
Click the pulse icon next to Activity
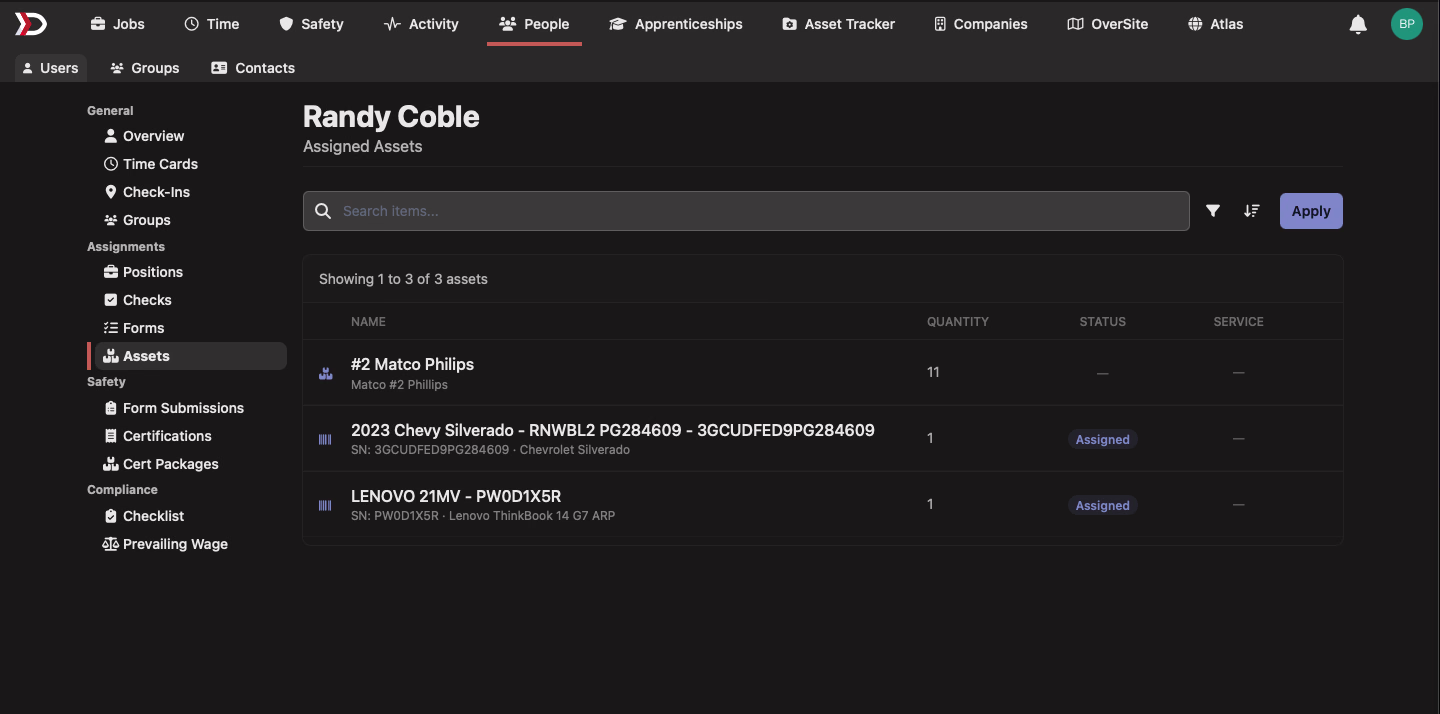[392, 24]
